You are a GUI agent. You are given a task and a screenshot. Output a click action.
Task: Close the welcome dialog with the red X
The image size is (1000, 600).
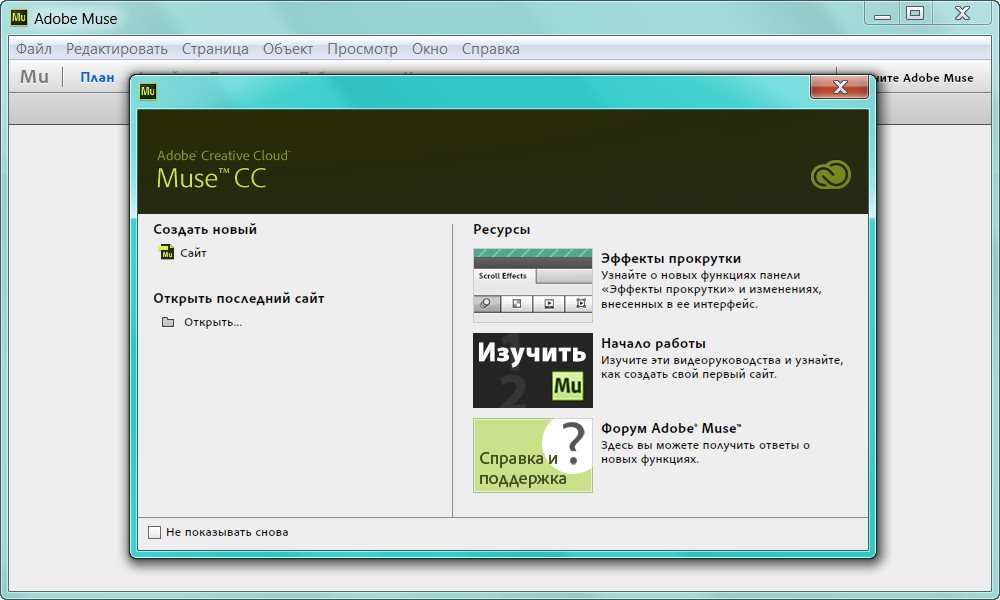[839, 87]
